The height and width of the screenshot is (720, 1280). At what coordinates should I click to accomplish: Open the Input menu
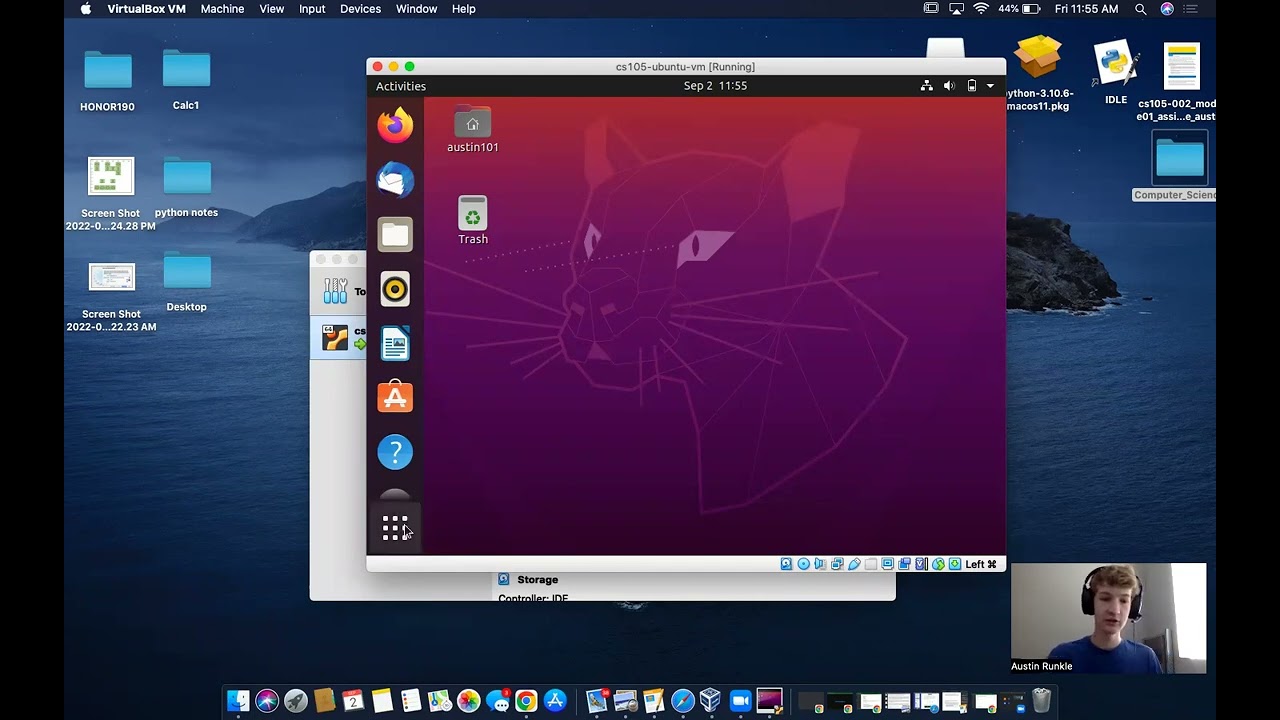(312, 9)
